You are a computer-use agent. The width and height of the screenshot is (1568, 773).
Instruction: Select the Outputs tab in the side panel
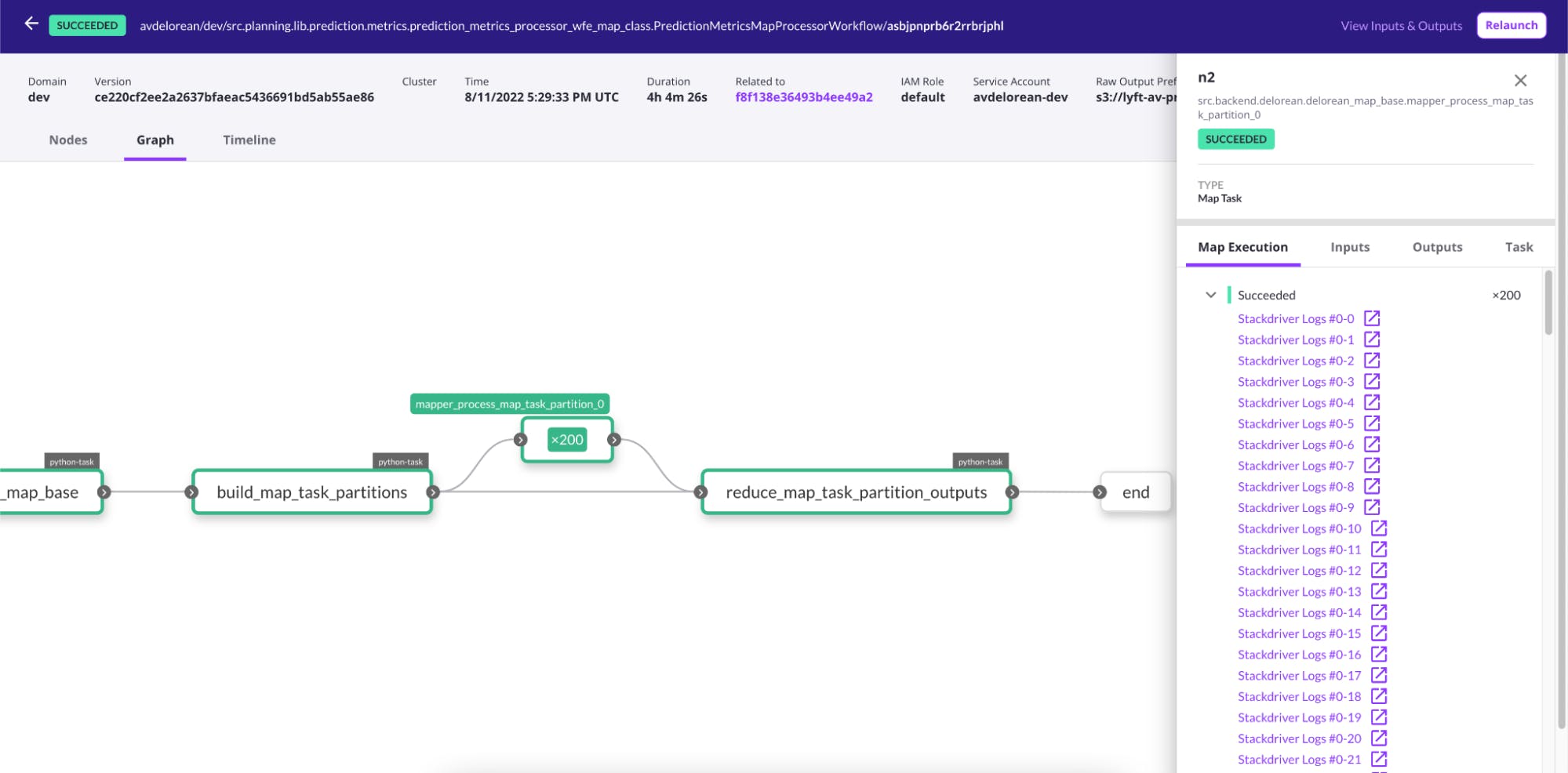[1437, 247]
